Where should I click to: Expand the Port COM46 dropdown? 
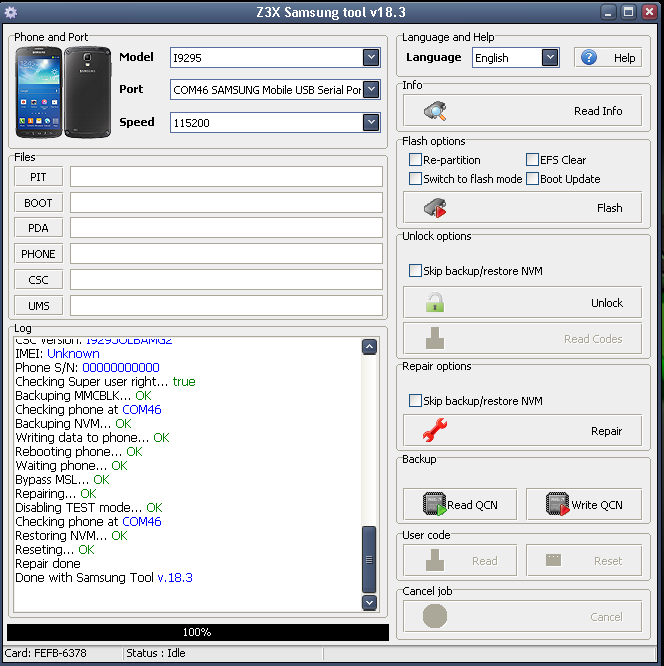point(371,90)
